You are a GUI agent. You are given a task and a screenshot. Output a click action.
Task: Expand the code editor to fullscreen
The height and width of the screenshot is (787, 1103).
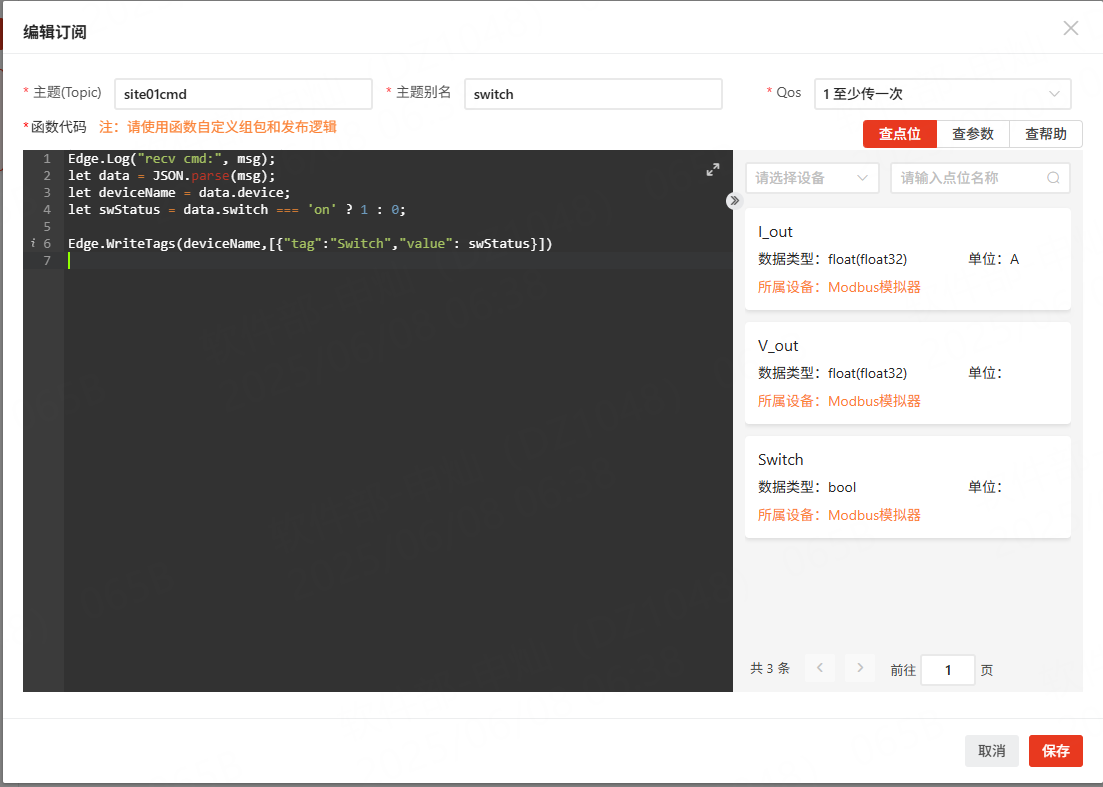(712, 170)
